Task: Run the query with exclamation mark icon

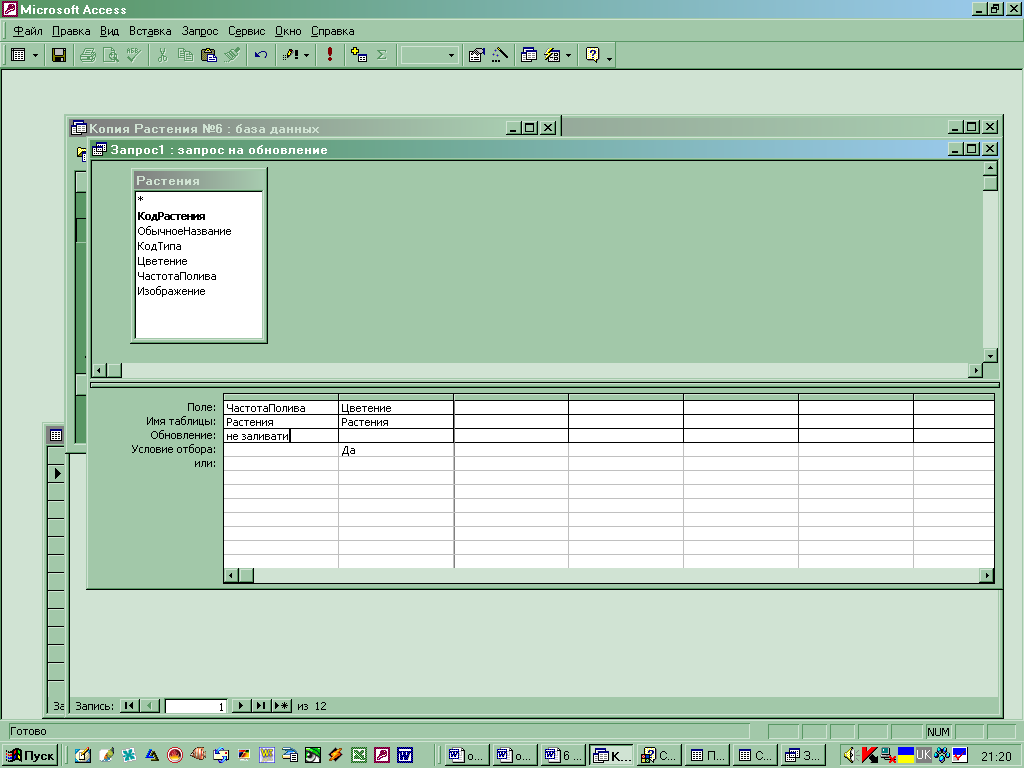Action: [x=330, y=55]
